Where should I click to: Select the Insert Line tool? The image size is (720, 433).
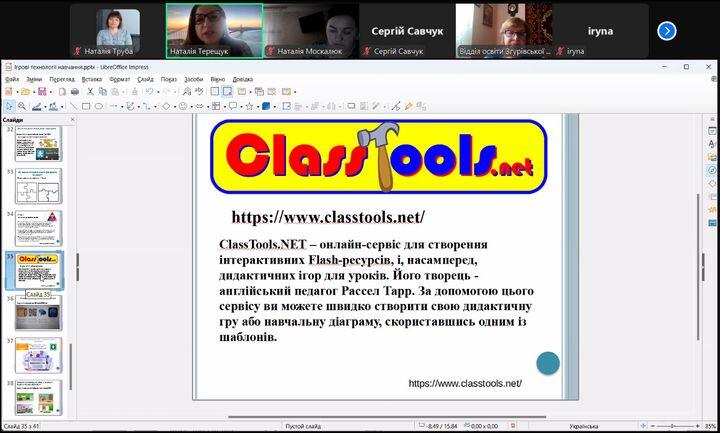click(x=73, y=107)
